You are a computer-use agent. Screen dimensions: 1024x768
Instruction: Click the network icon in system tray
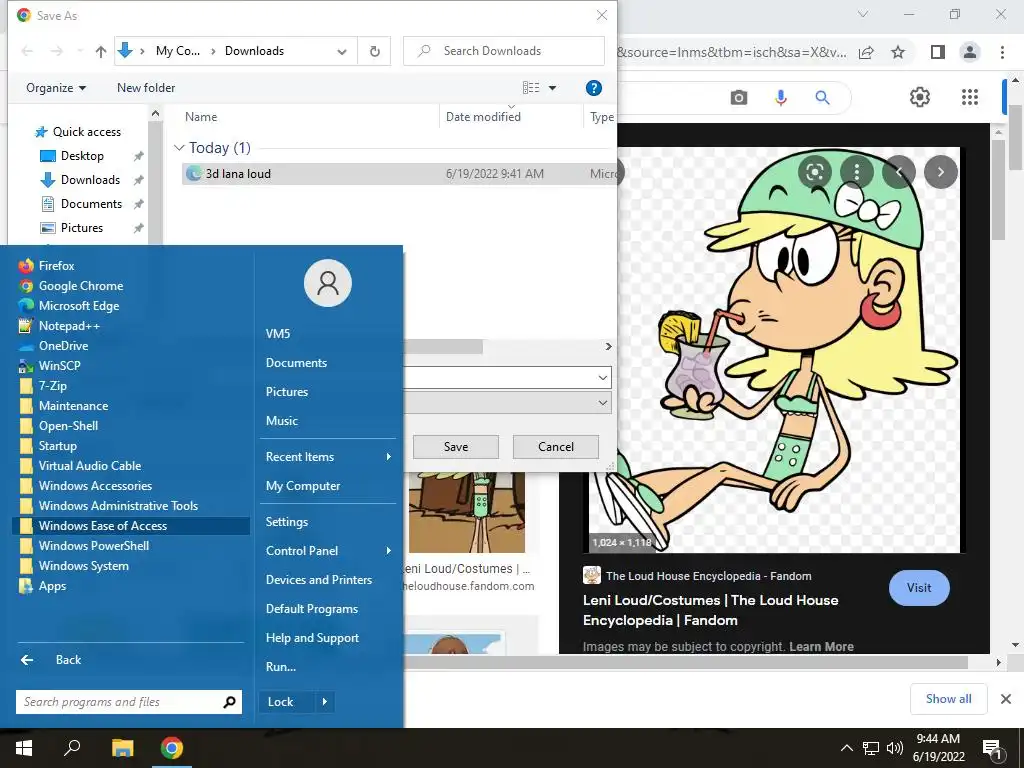(871, 748)
